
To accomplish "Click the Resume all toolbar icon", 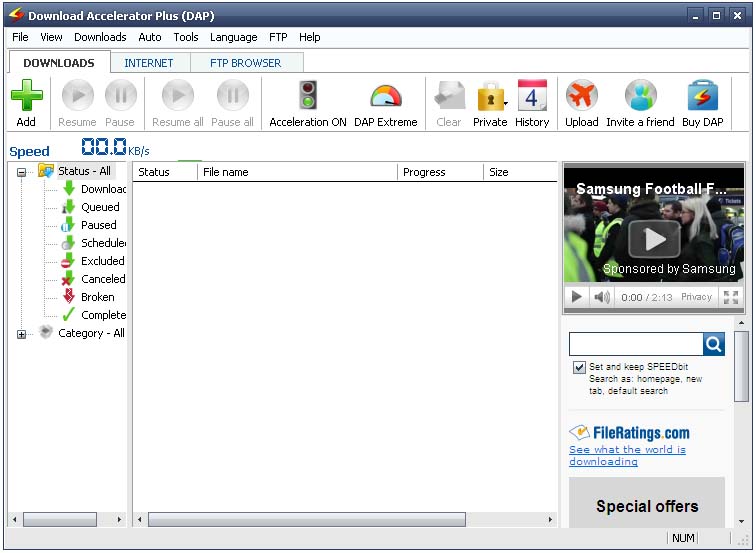I will pyautogui.click(x=178, y=95).
